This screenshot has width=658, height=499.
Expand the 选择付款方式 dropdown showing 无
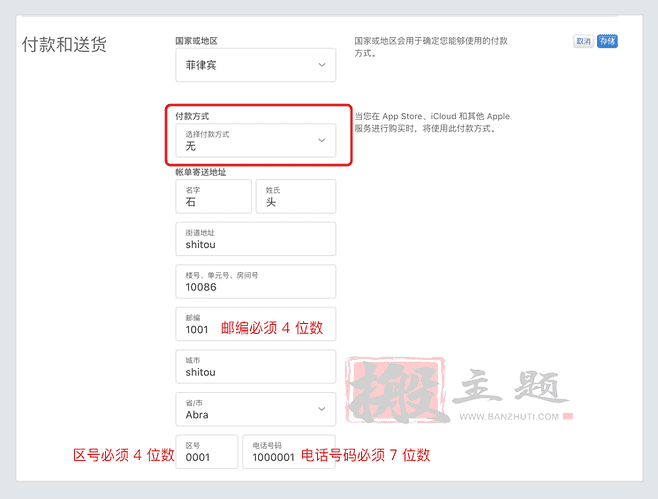point(256,140)
